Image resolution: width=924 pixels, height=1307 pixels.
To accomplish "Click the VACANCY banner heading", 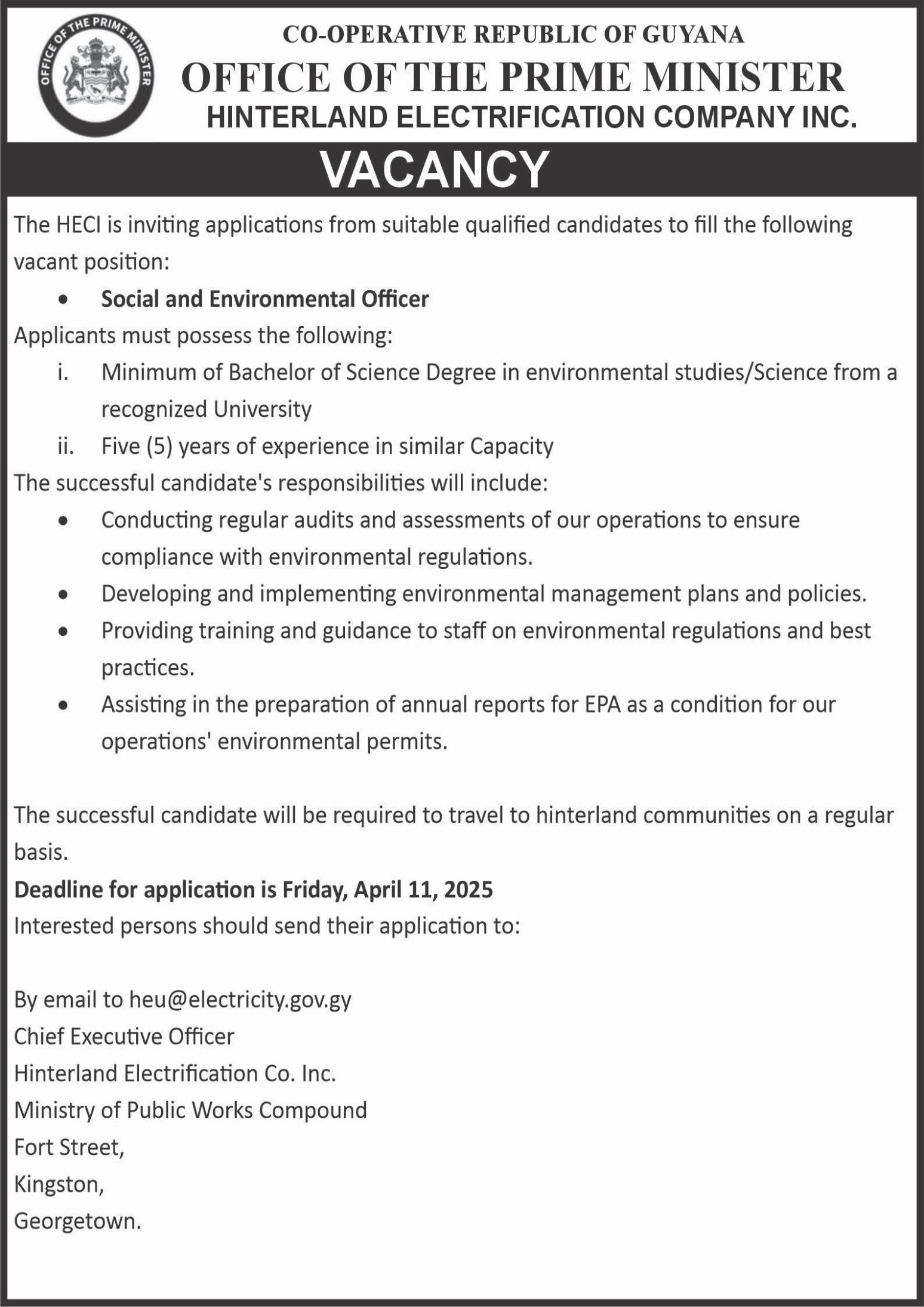I will (x=435, y=169).
